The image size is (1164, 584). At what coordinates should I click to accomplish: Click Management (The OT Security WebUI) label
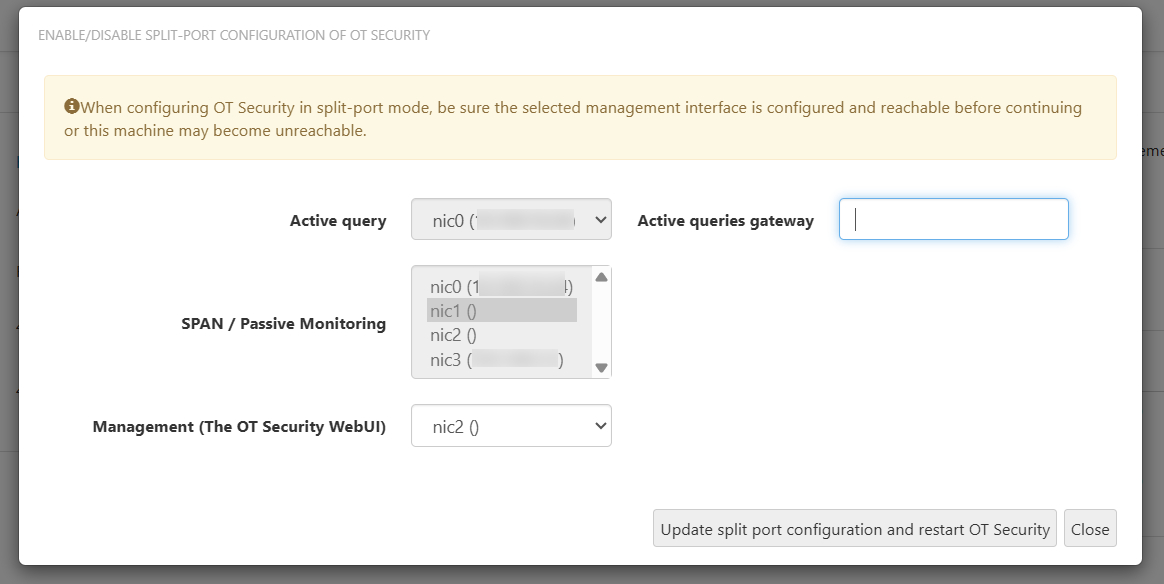[239, 427]
